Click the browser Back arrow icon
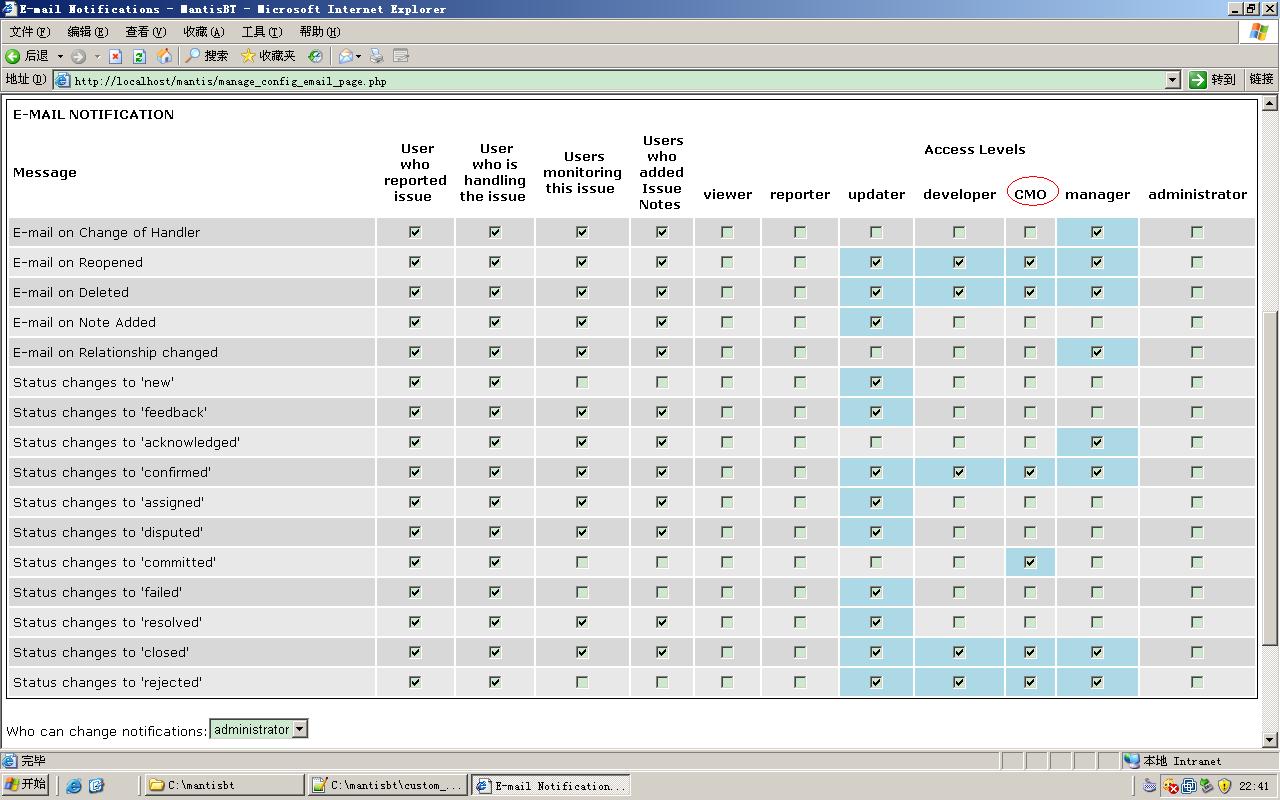This screenshot has width=1280, height=800. pos(14,56)
